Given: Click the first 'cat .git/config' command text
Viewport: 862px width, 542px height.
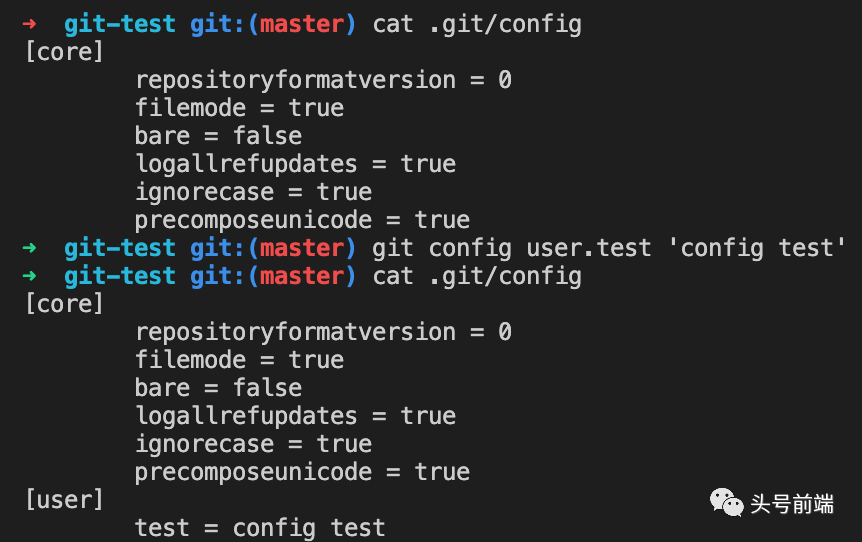Looking at the screenshot, I should click(477, 25).
